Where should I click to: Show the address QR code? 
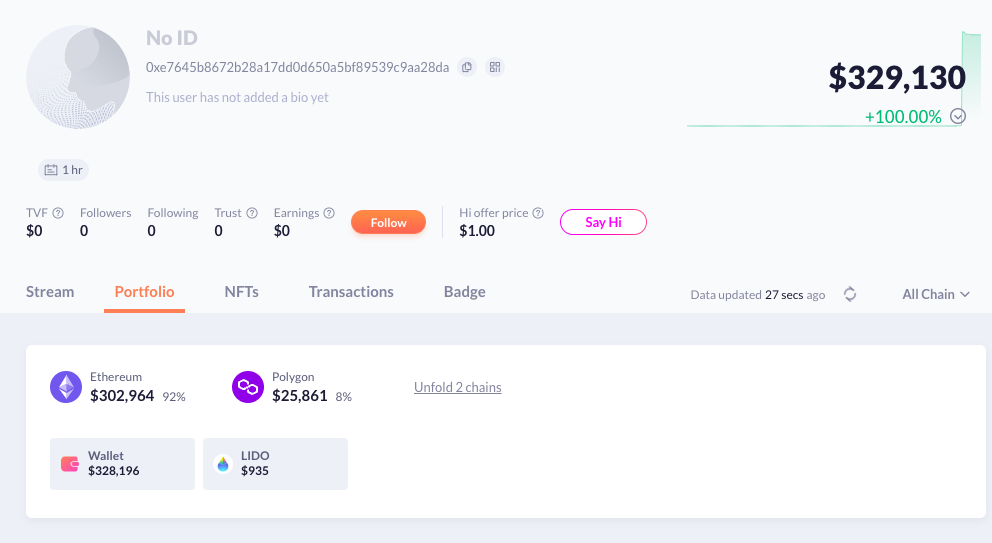point(494,67)
